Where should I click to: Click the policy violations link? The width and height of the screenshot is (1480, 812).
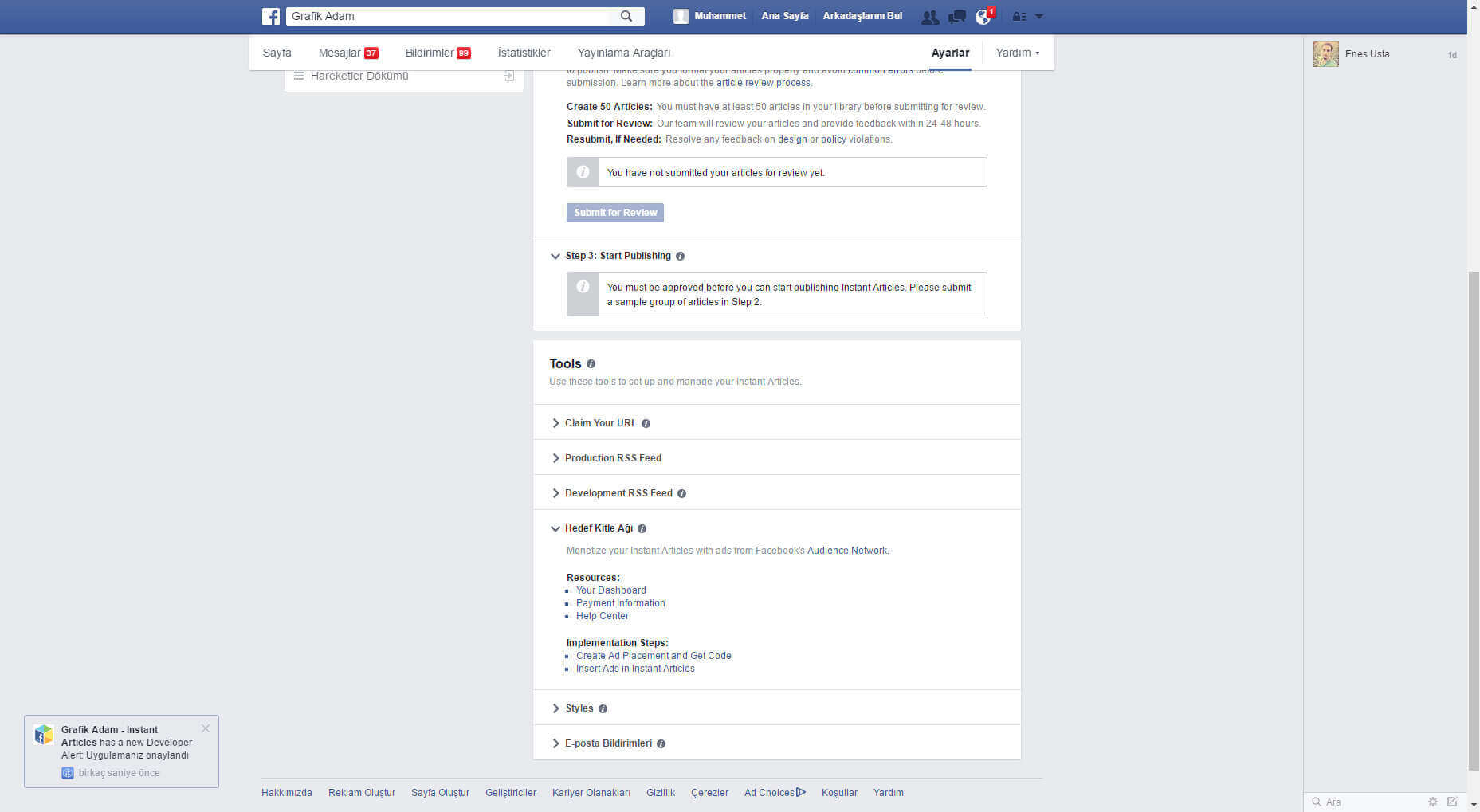[834, 139]
